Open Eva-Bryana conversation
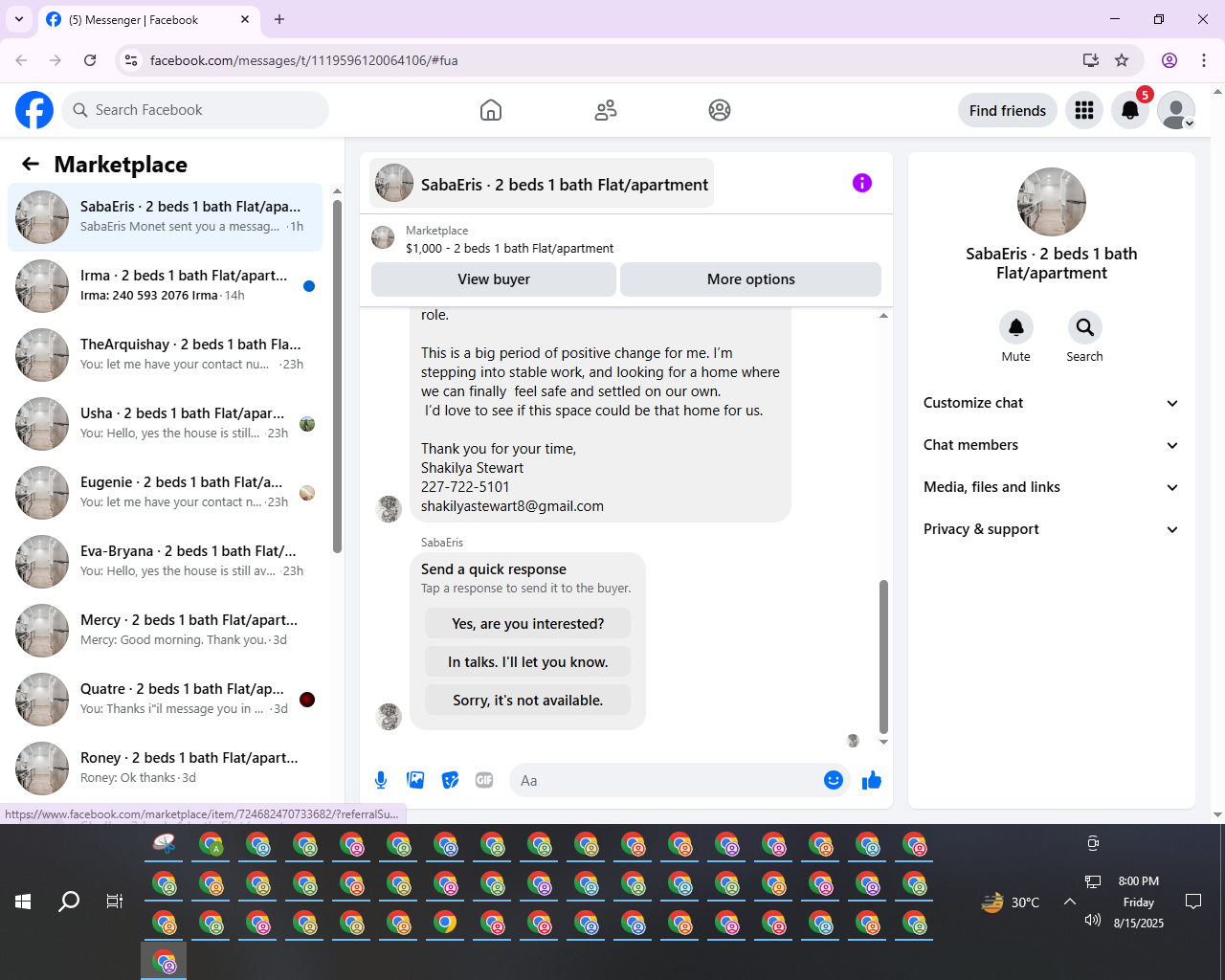The image size is (1225, 980). (x=166, y=562)
